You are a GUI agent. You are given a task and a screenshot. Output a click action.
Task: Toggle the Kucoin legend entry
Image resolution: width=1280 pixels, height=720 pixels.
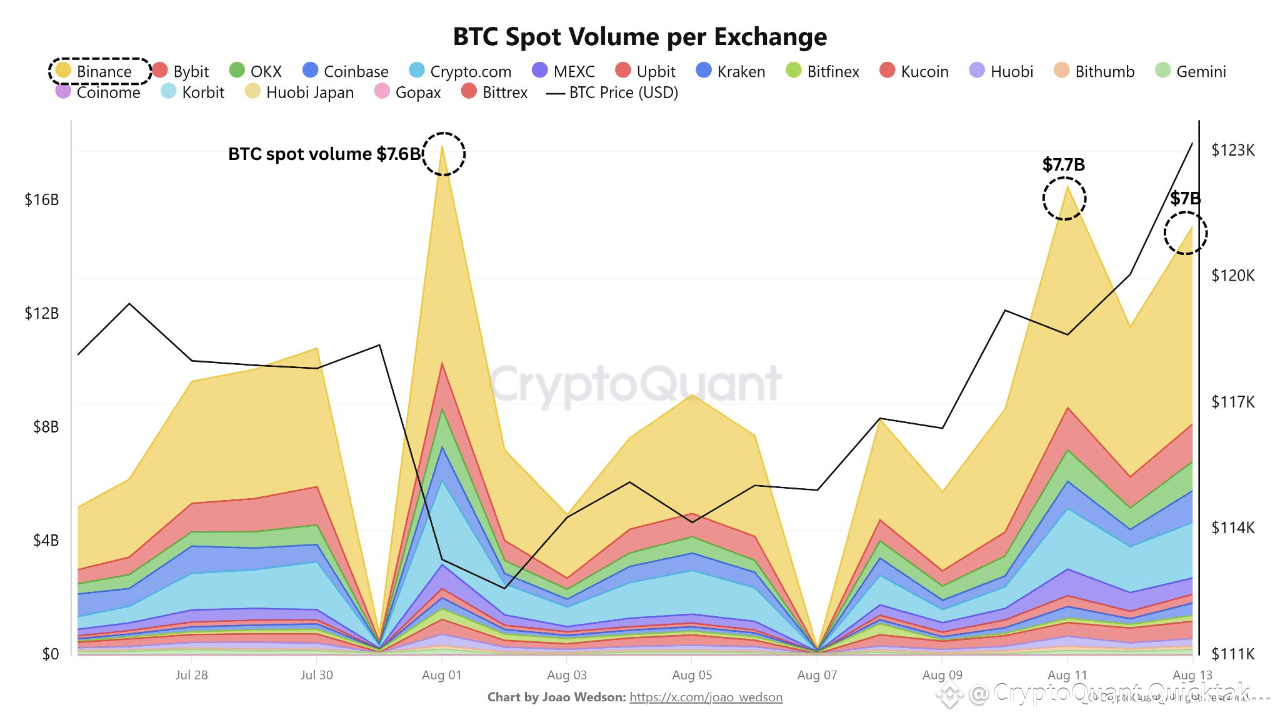(914, 71)
